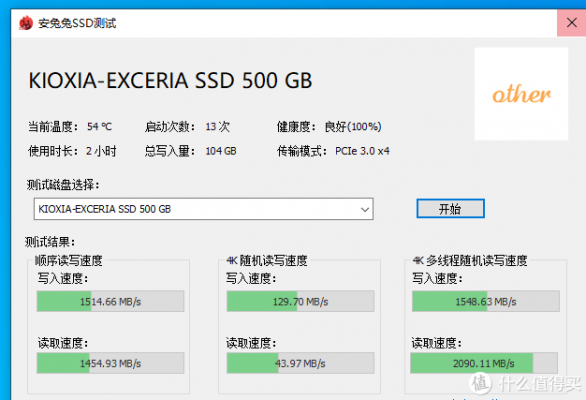Screen dimensions: 586x400
Task: Close the 安兔兔SSD测试 window
Action: tap(571, 23)
